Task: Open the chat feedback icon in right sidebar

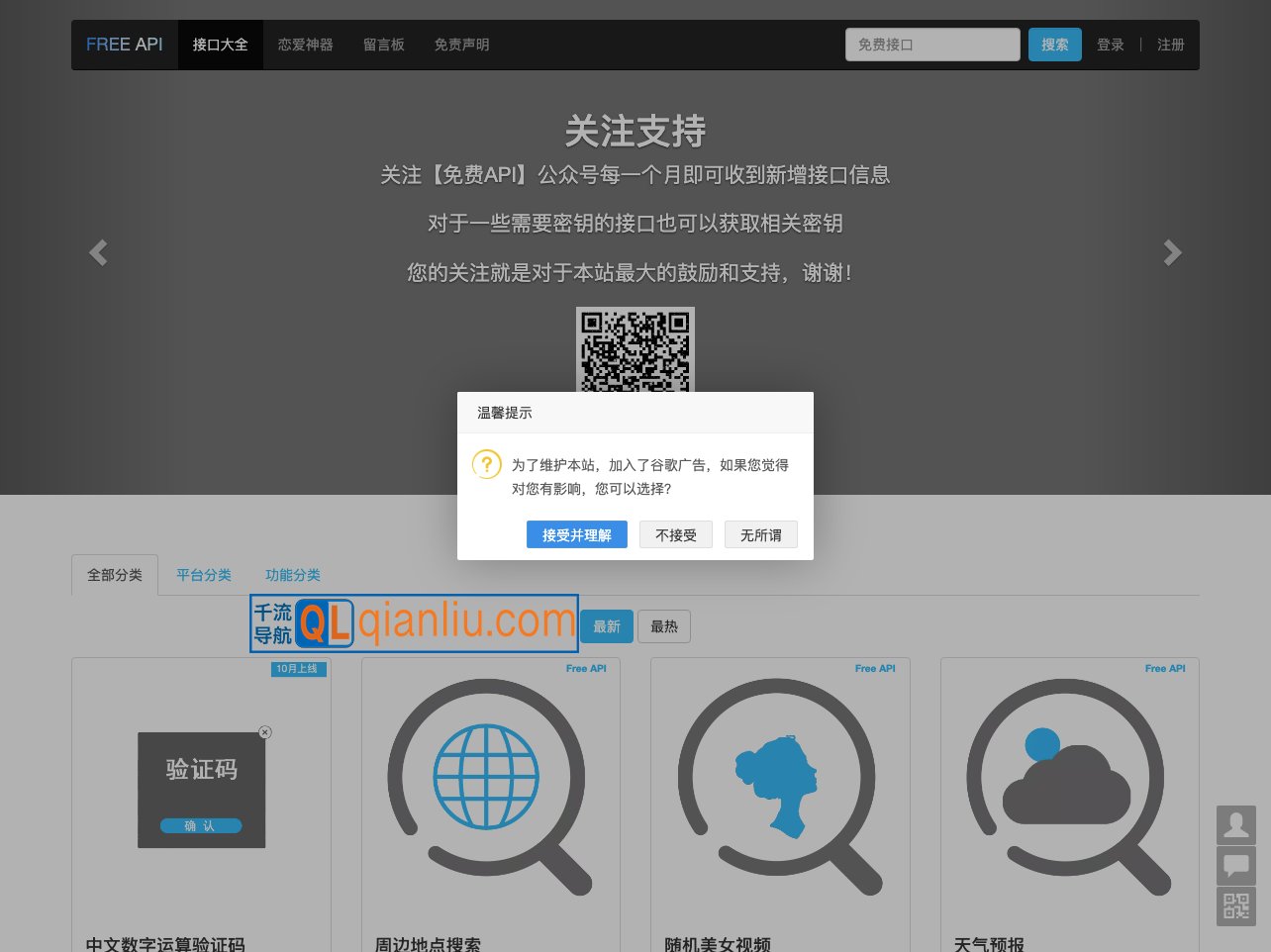Action: pos(1235,866)
